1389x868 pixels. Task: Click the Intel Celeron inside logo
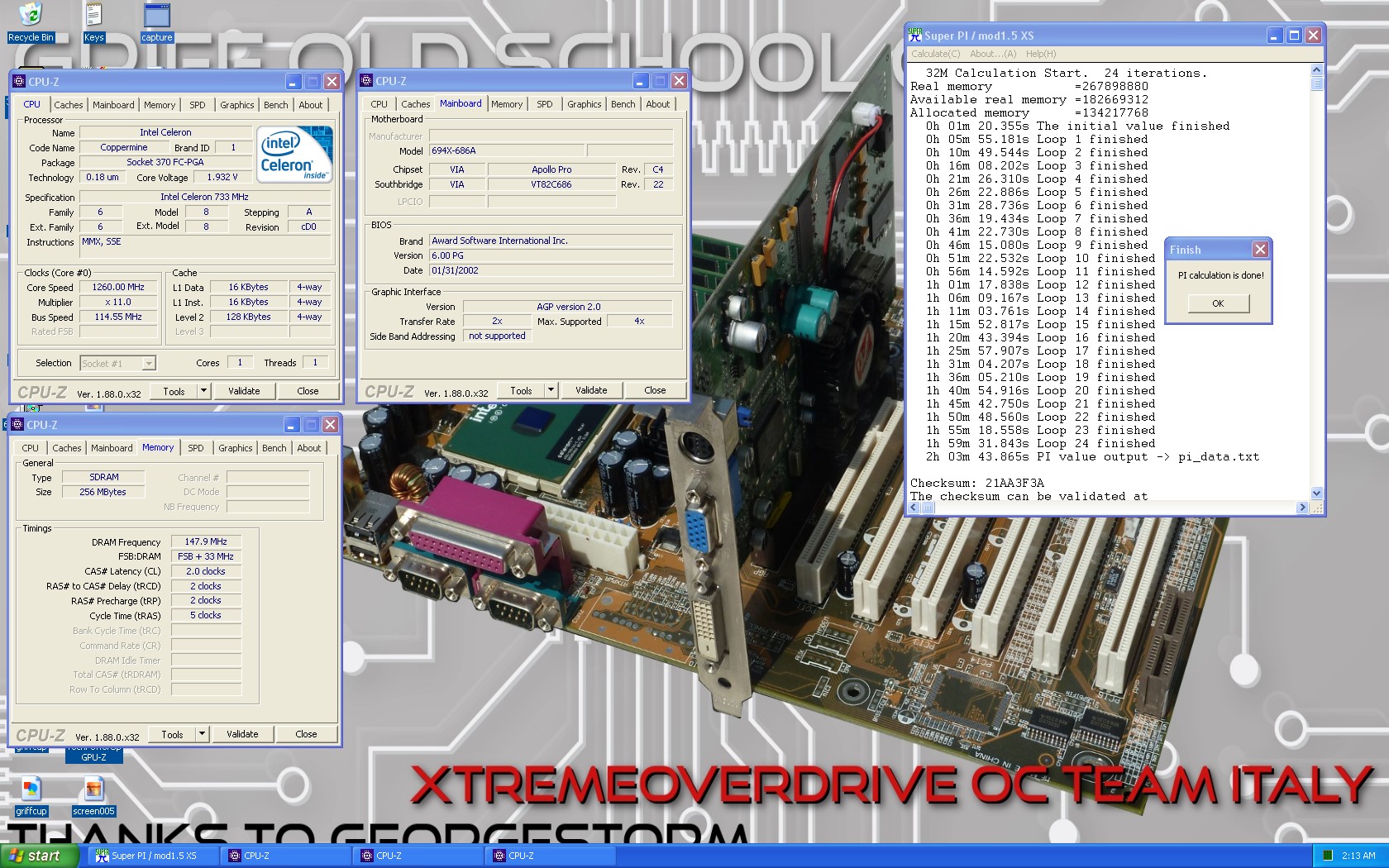pyautogui.click(x=294, y=153)
